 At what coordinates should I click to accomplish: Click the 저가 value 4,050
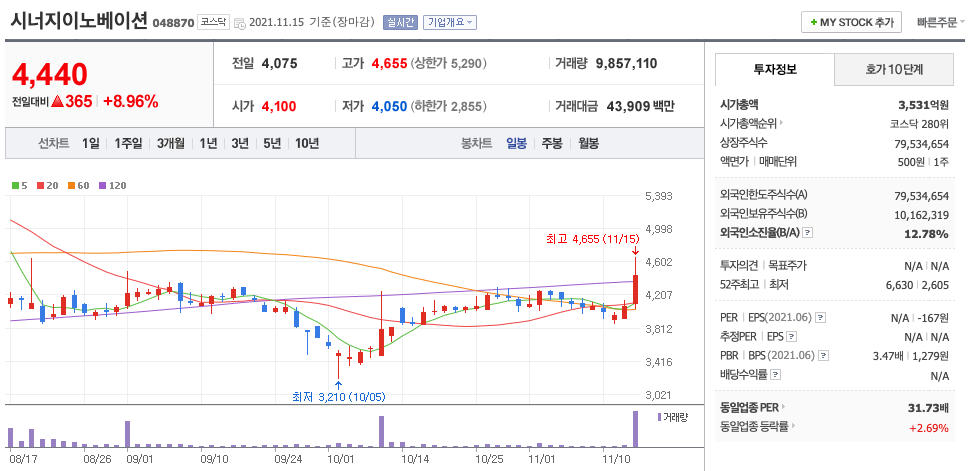389,106
